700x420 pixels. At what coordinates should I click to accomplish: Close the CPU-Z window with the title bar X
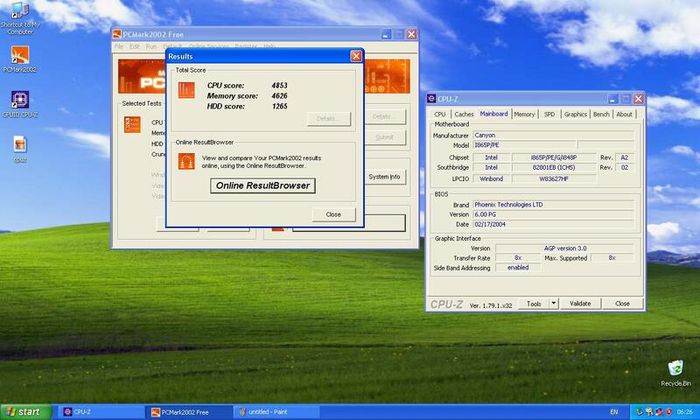(x=638, y=99)
